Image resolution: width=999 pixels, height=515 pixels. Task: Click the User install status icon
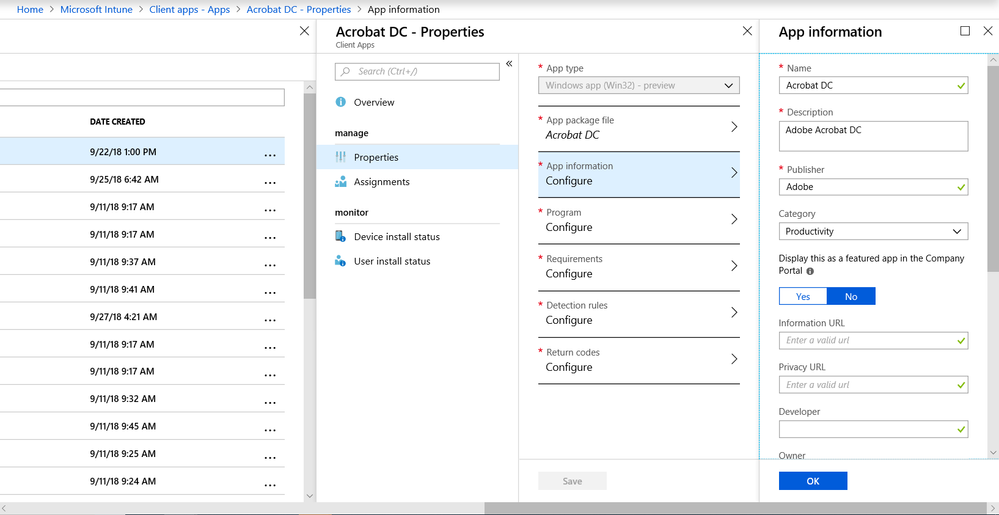[x=341, y=261]
